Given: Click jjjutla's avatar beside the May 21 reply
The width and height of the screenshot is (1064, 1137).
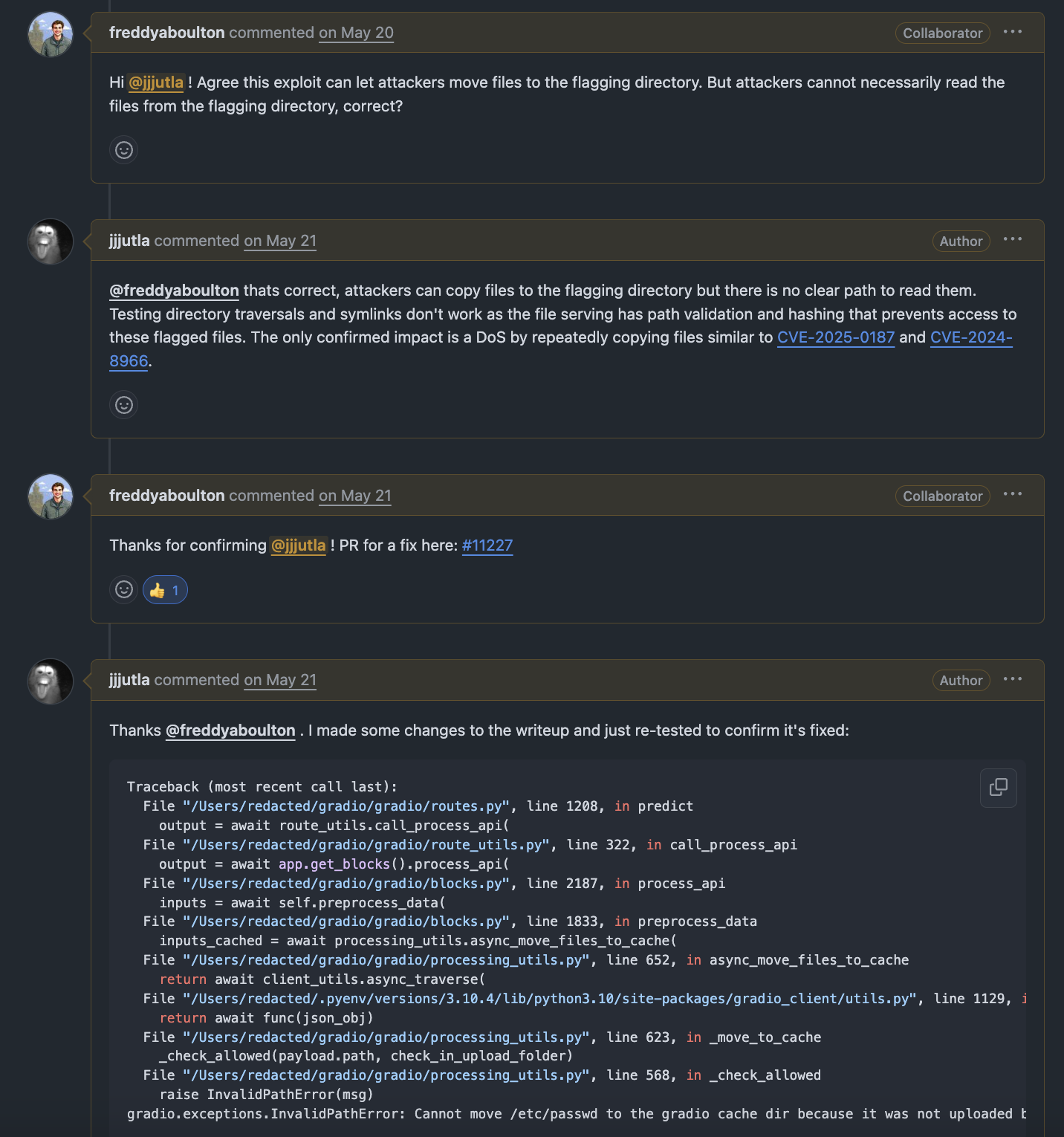Looking at the screenshot, I should tap(50, 242).
